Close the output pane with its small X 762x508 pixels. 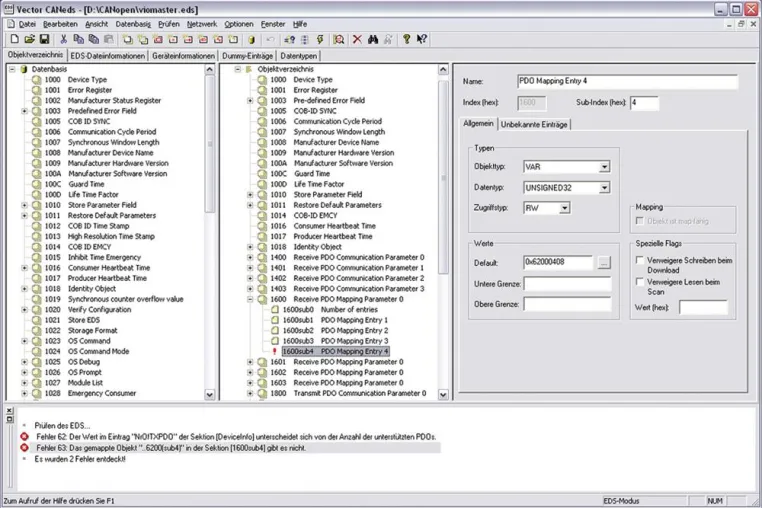coord(9,411)
